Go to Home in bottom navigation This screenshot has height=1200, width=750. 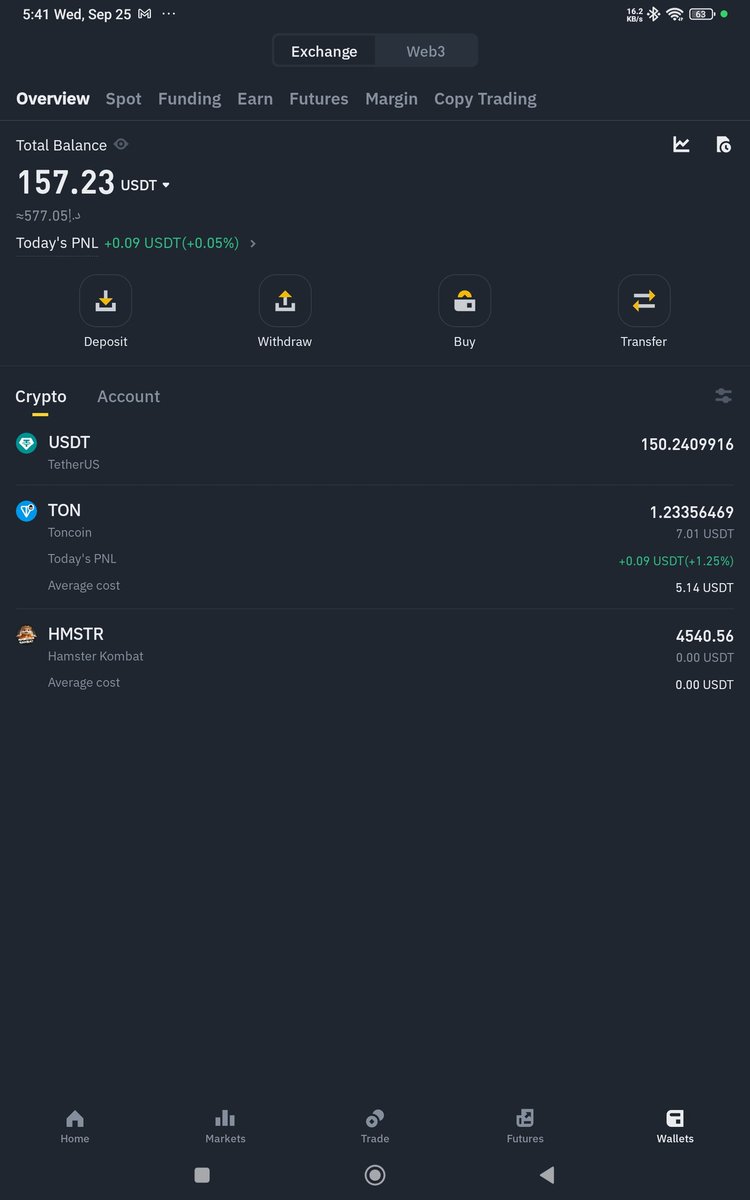(x=75, y=1126)
